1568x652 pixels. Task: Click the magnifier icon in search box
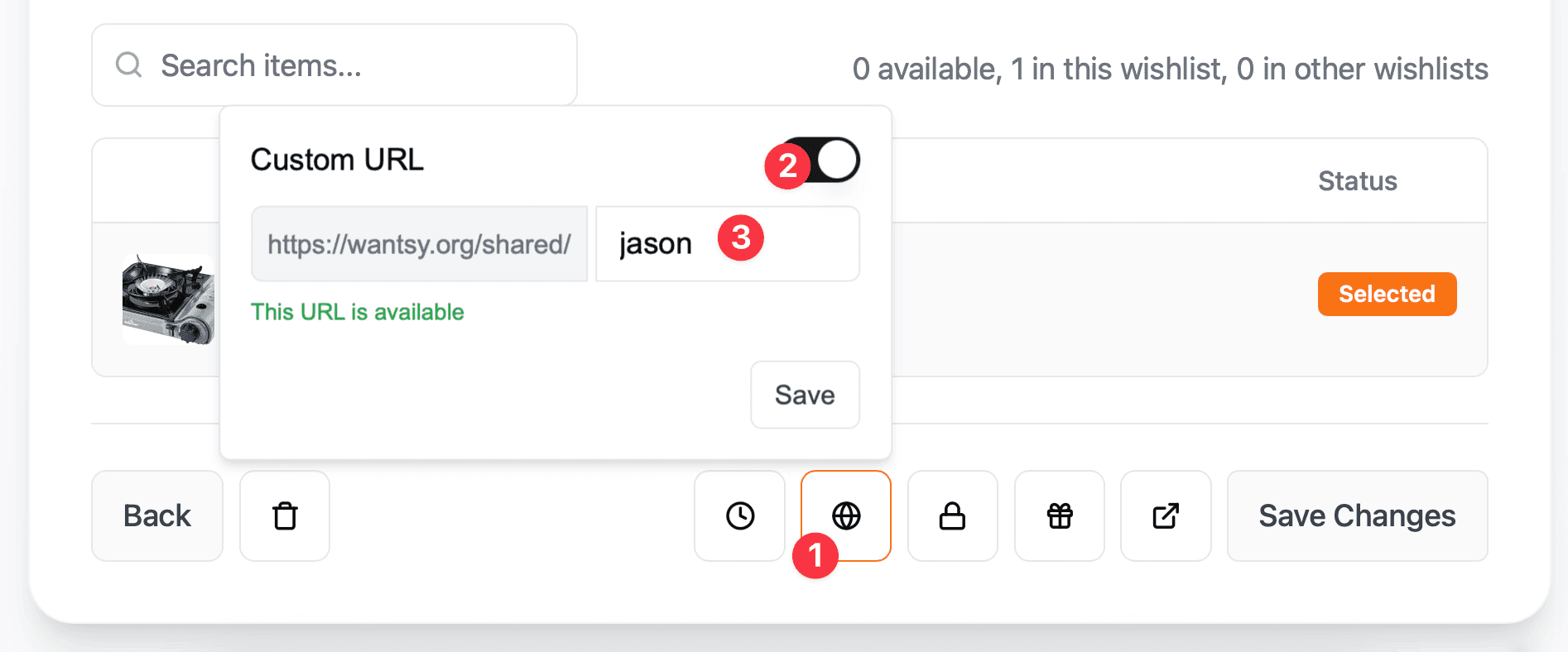click(x=128, y=65)
